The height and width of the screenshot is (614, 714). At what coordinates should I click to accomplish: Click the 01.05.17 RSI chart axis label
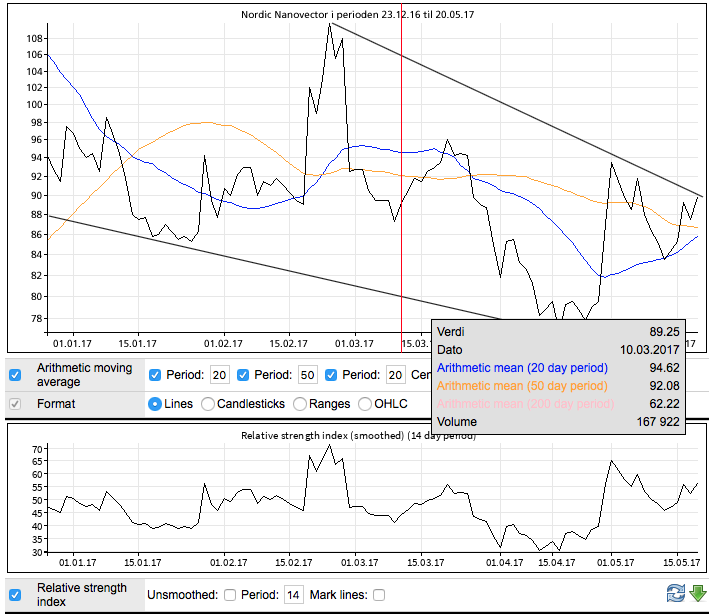(x=615, y=563)
